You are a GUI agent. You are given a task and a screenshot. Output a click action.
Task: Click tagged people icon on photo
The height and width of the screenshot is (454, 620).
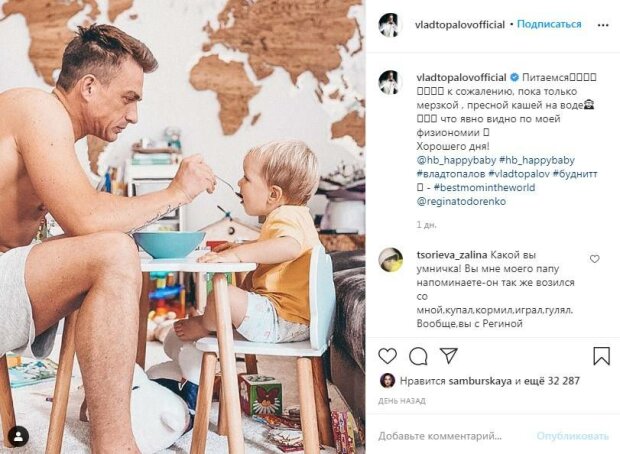18,437
